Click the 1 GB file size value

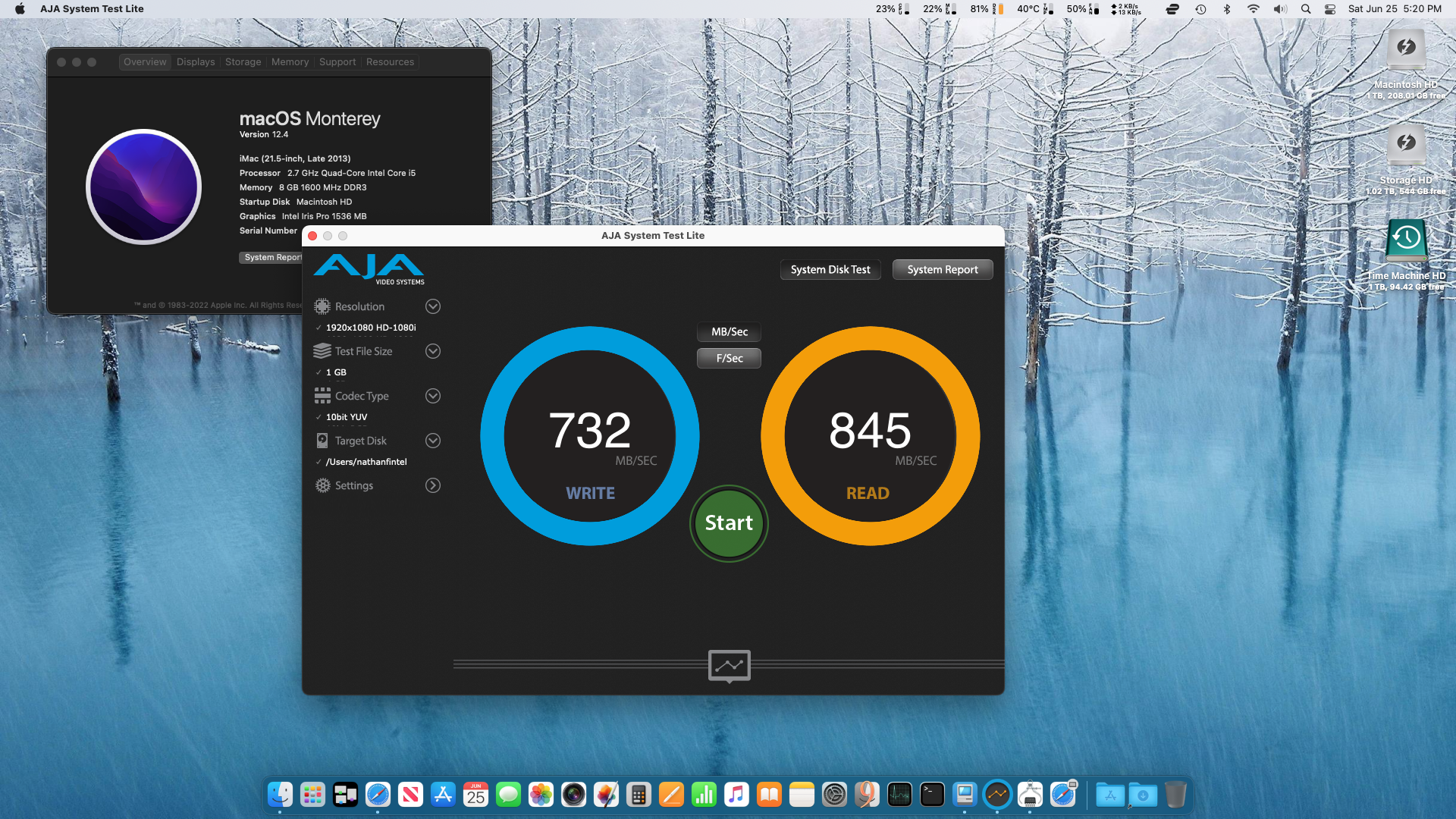[x=336, y=372]
